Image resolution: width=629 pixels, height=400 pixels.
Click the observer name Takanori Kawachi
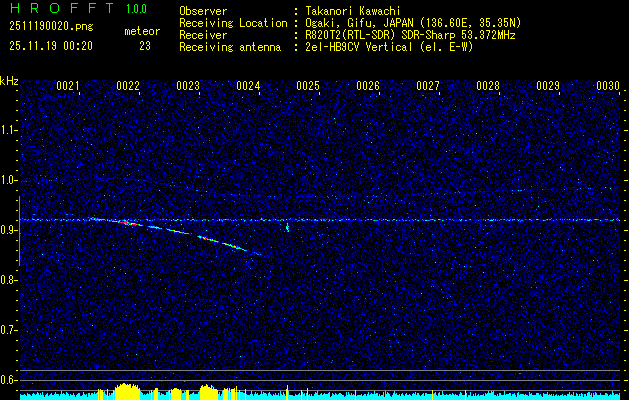351,11
